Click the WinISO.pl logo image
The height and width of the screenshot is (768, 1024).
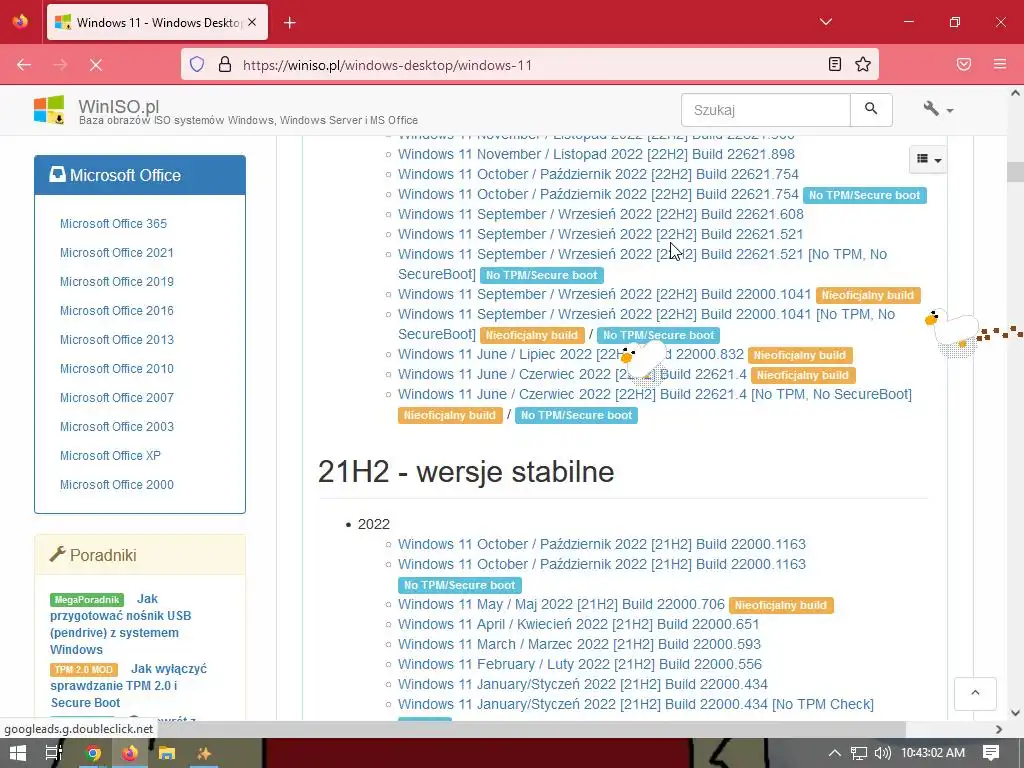[49, 110]
